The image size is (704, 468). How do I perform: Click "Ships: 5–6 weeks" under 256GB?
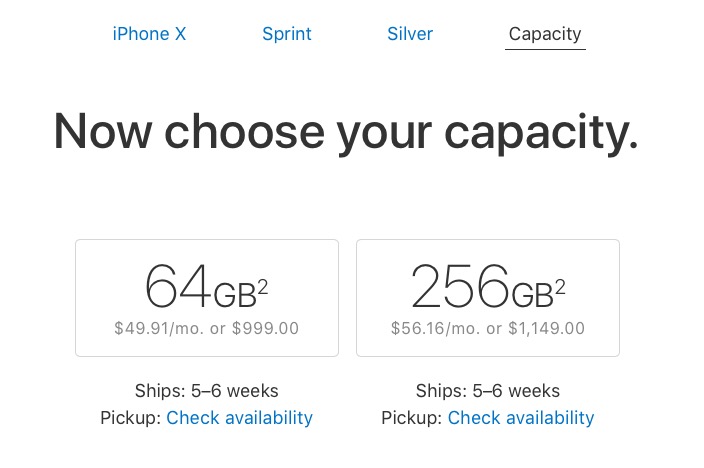pyautogui.click(x=488, y=391)
